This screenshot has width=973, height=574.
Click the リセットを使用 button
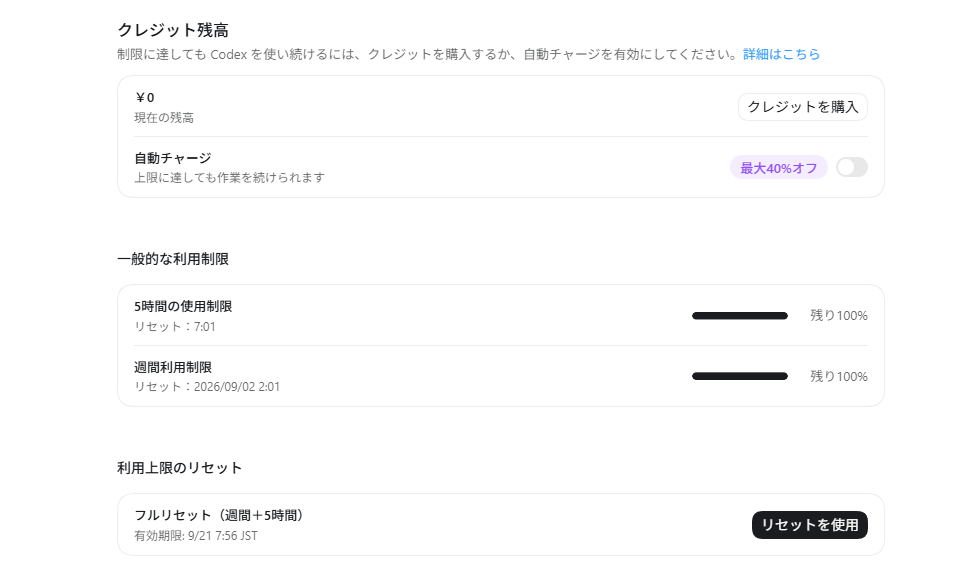tap(809, 525)
